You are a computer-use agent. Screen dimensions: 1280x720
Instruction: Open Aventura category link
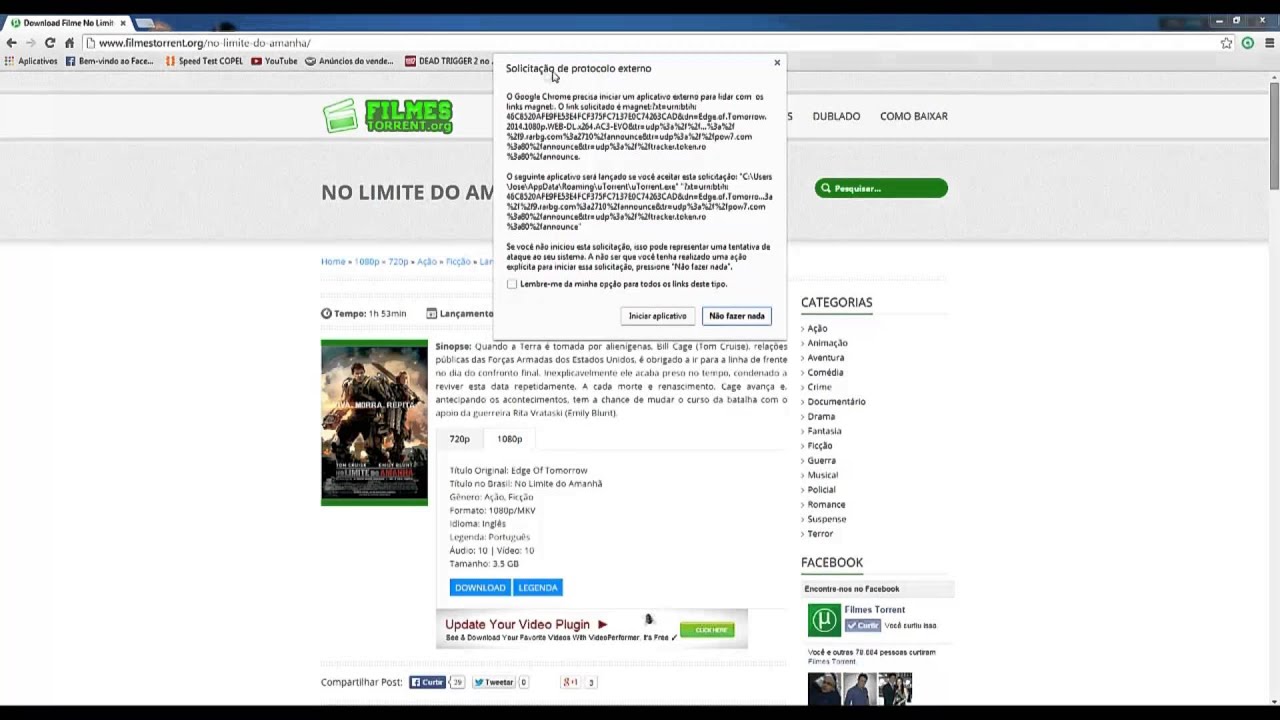[x=826, y=358]
